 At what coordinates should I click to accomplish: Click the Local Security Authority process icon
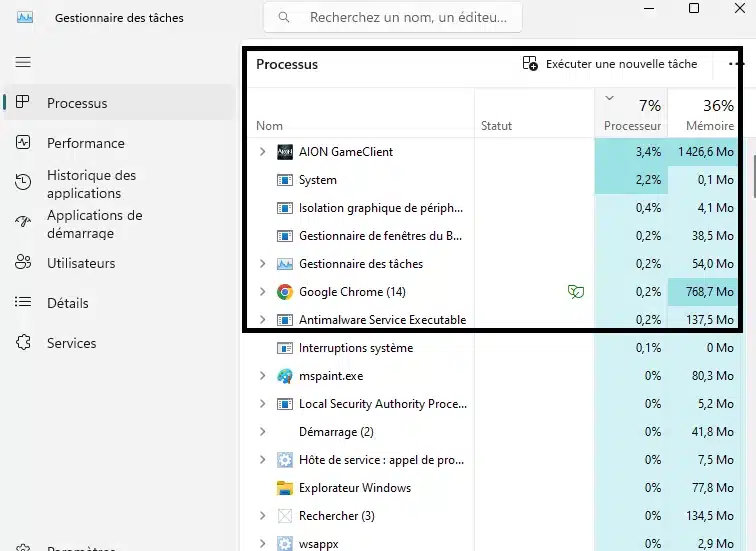point(285,404)
